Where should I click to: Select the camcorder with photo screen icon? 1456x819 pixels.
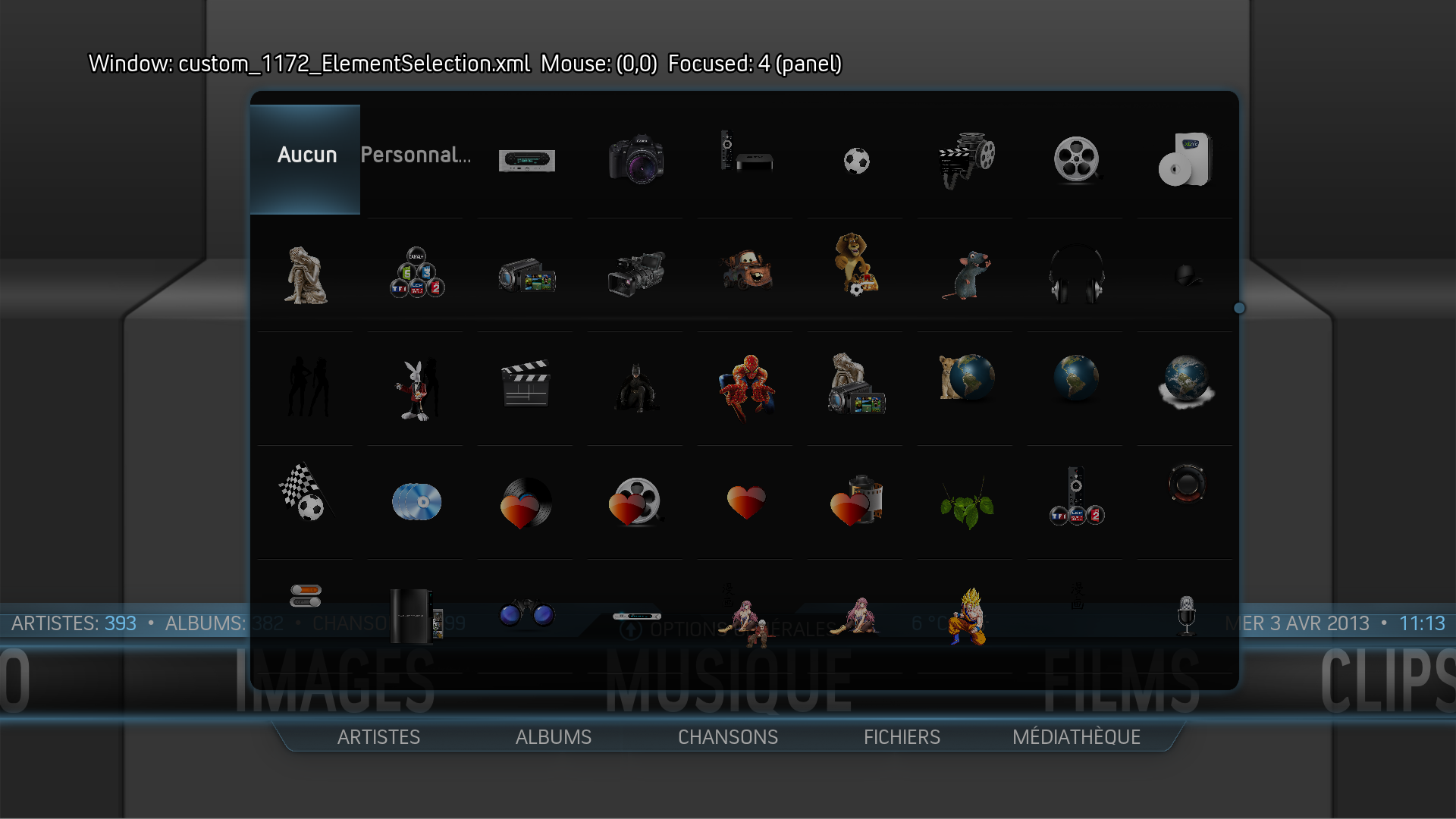(x=526, y=275)
